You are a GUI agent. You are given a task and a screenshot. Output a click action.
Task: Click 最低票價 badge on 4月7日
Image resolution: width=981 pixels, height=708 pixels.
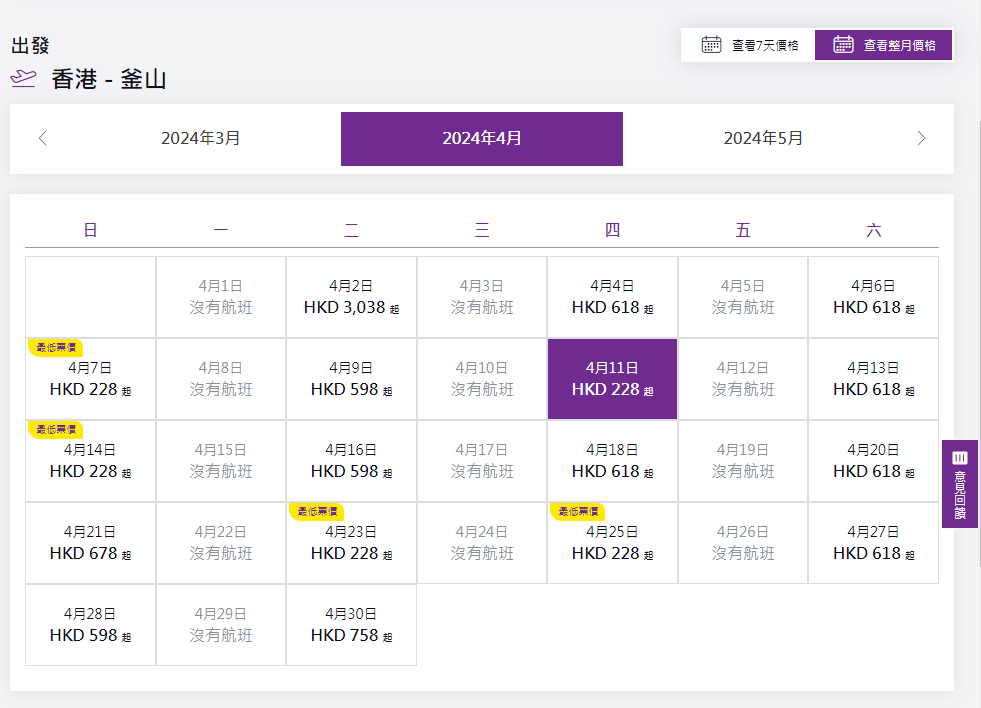[x=56, y=347]
